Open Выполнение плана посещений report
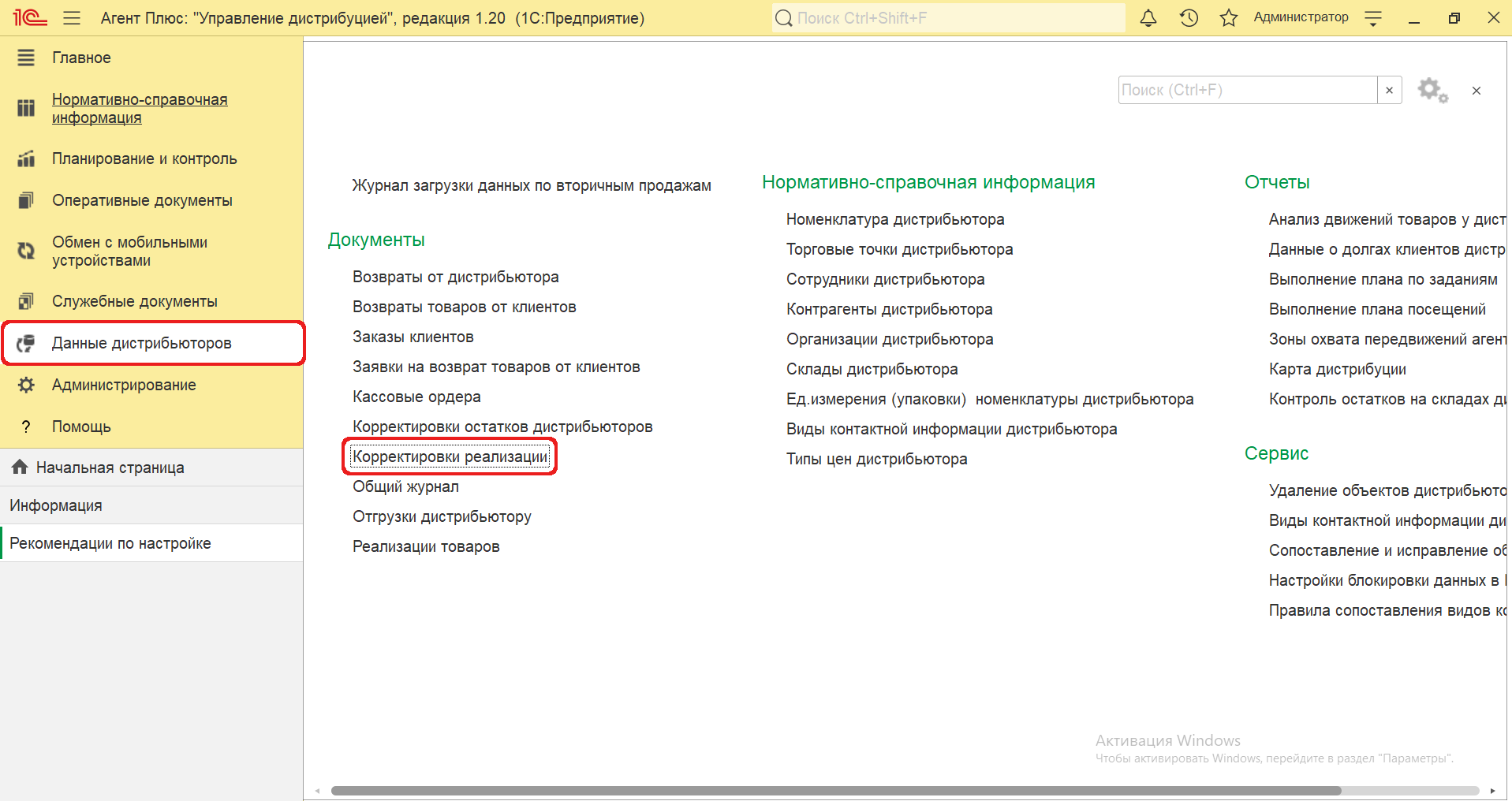1512x801 pixels. pyautogui.click(x=1377, y=309)
